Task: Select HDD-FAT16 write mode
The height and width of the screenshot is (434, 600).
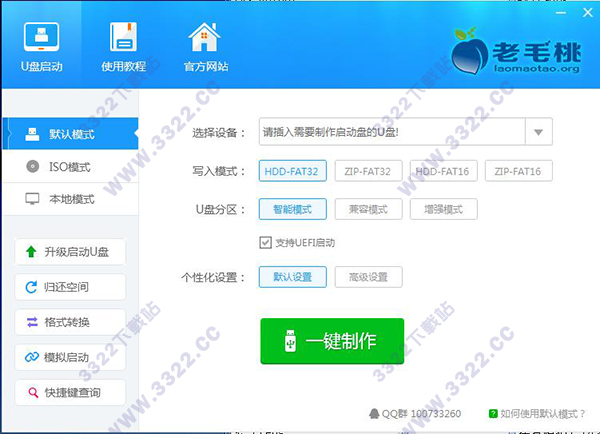Action: (443, 171)
